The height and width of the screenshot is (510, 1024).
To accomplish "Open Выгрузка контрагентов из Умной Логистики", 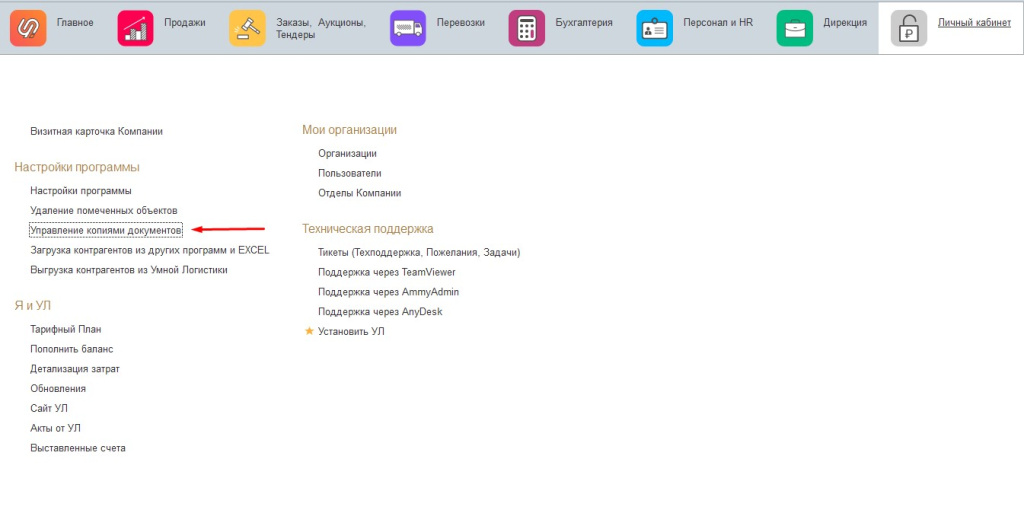I will click(129, 270).
